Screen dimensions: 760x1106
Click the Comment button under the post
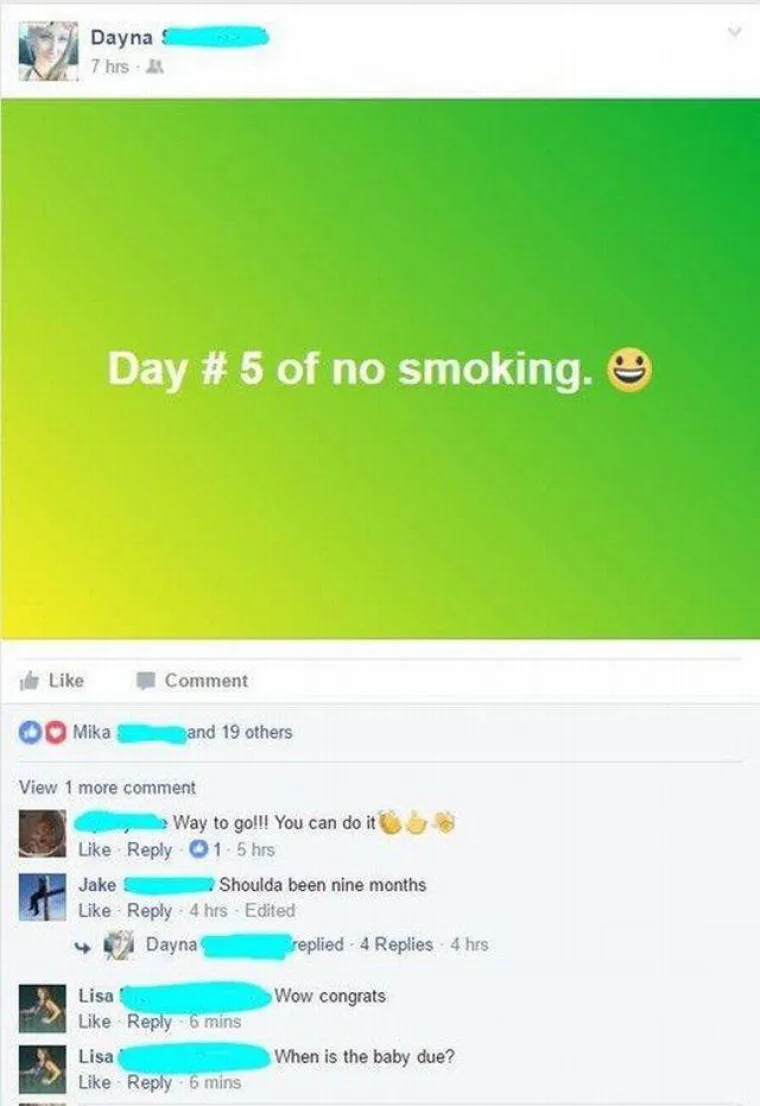(x=192, y=681)
